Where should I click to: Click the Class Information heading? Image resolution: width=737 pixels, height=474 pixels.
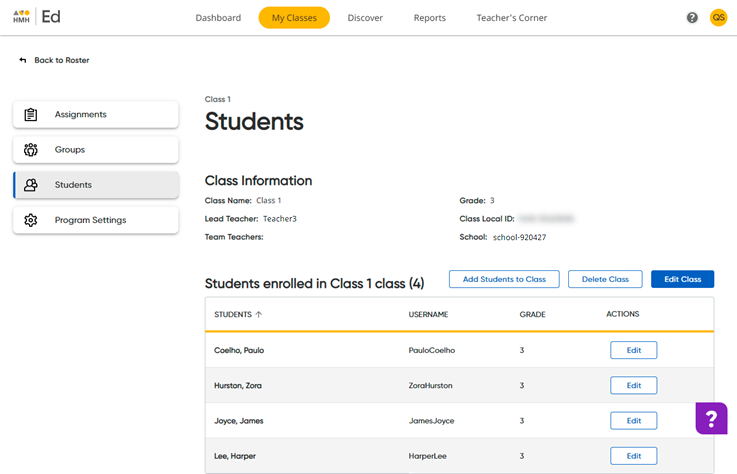coord(259,181)
